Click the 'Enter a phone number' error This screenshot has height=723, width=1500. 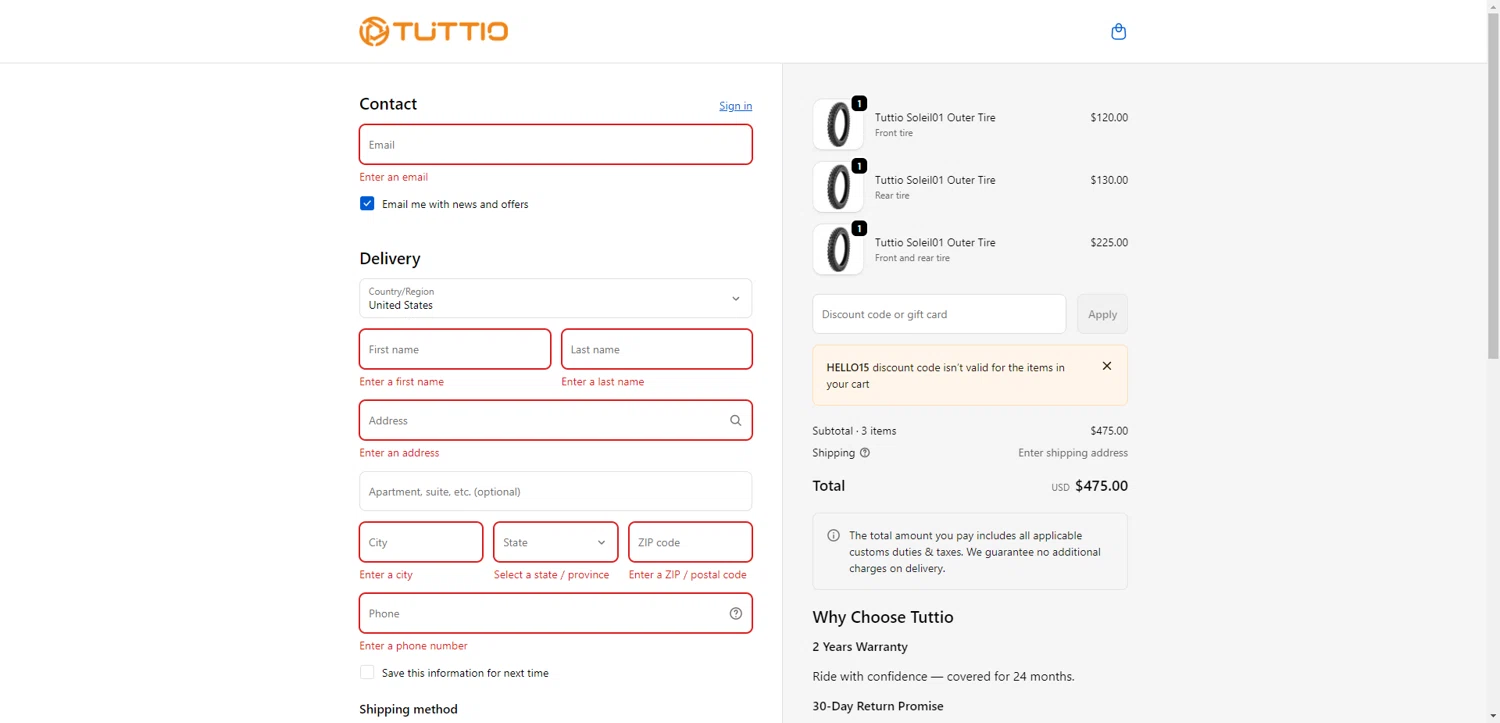click(413, 646)
